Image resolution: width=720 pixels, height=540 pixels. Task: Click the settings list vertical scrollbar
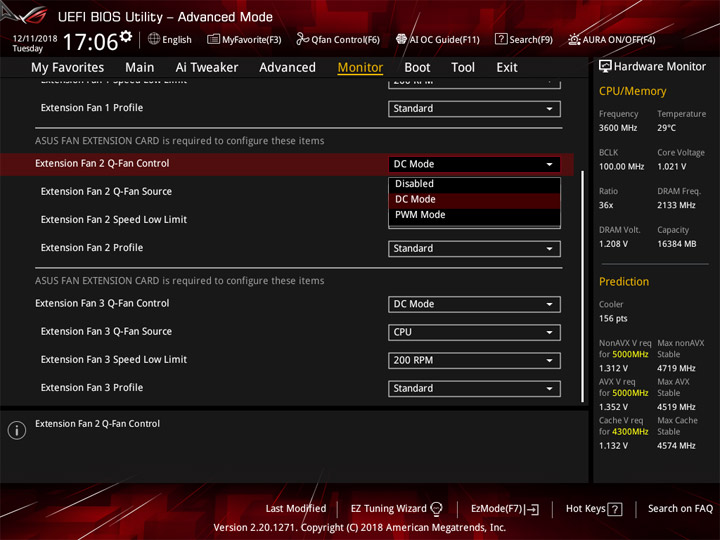coord(582,287)
